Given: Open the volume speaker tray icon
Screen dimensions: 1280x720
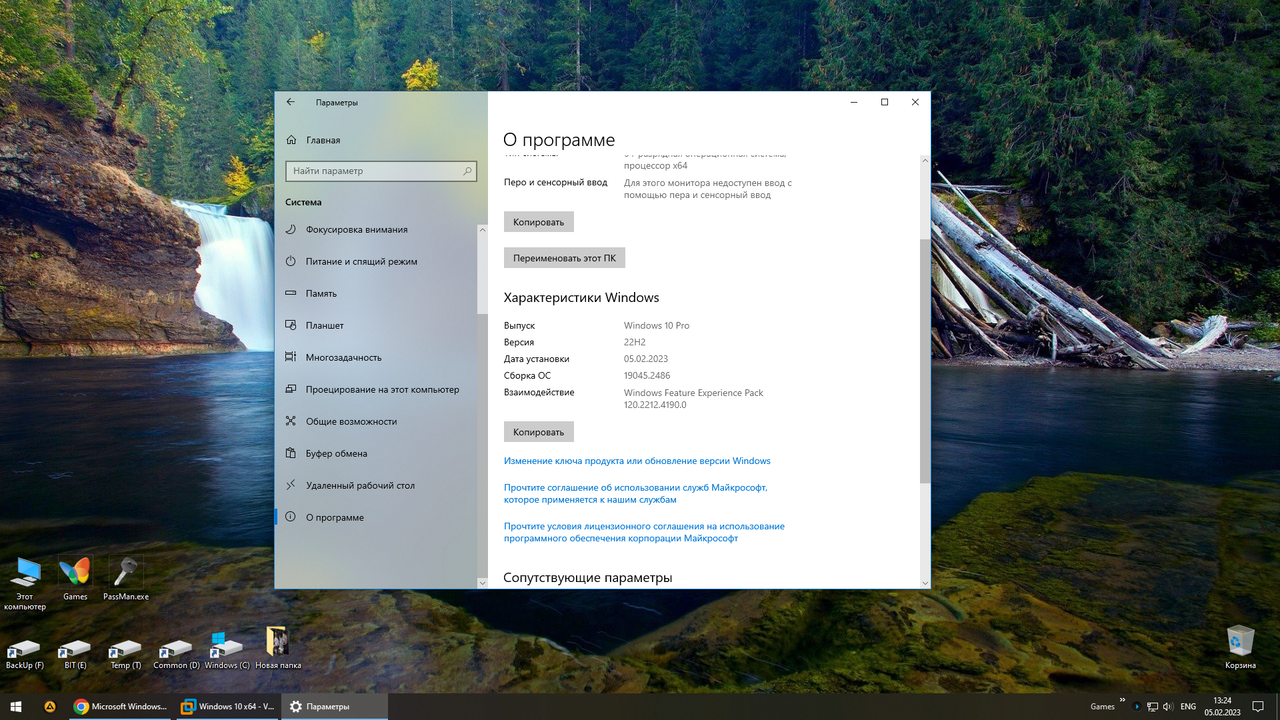Looking at the screenshot, I should 1168,707.
